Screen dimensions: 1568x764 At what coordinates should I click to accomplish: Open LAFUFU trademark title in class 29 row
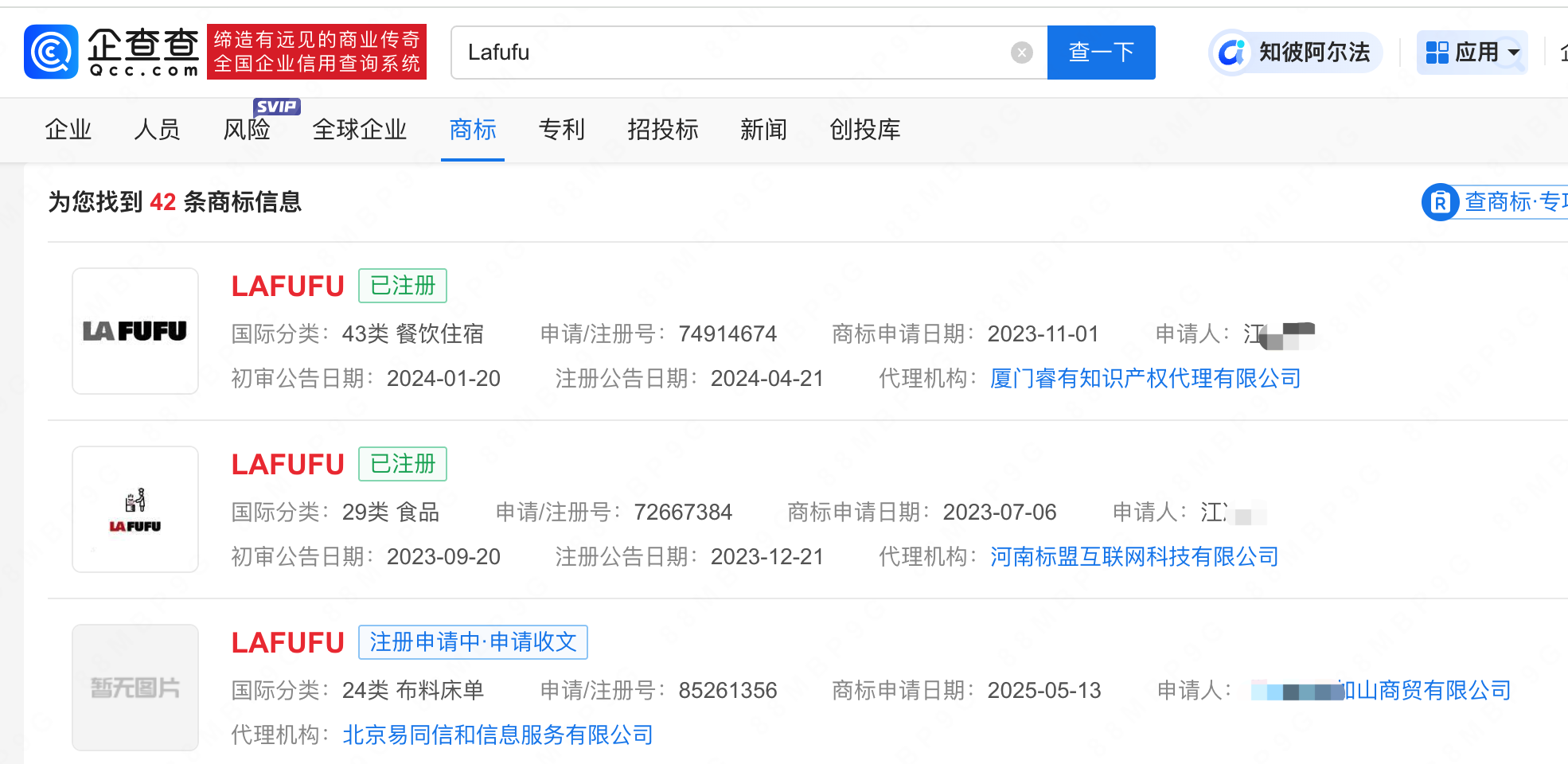(x=288, y=465)
